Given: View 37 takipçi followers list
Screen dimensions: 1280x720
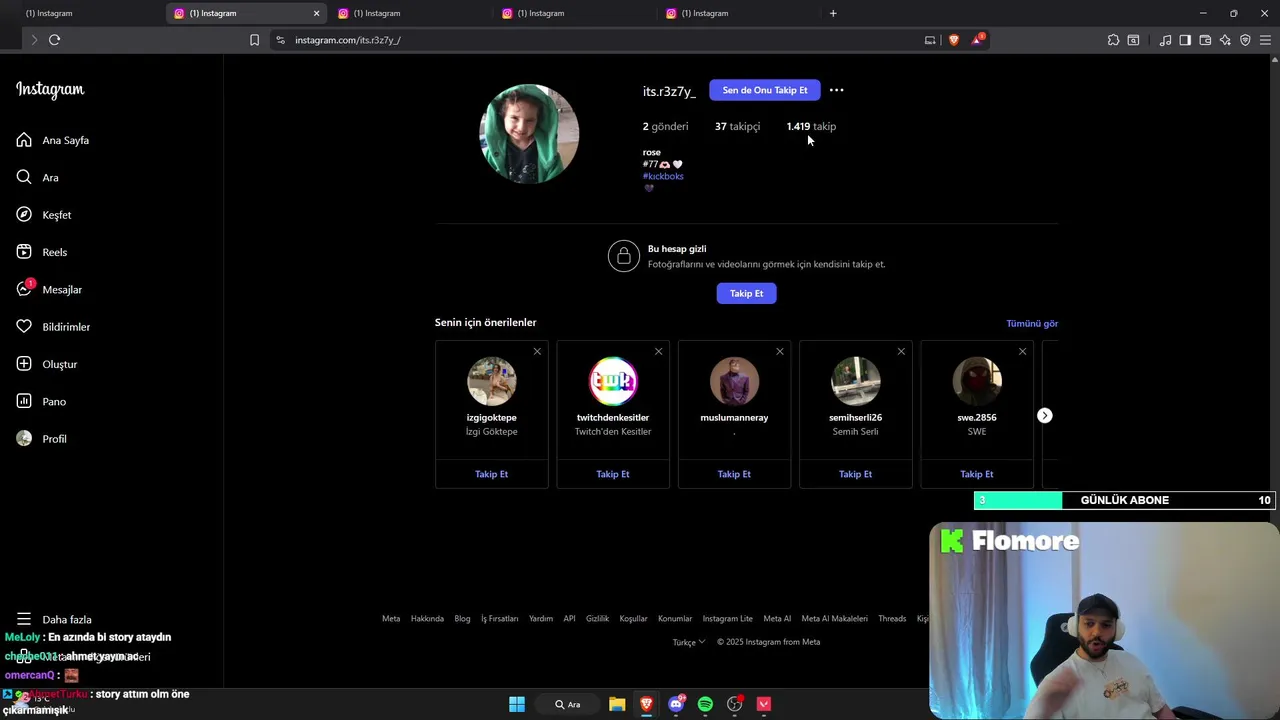Looking at the screenshot, I should [x=737, y=126].
